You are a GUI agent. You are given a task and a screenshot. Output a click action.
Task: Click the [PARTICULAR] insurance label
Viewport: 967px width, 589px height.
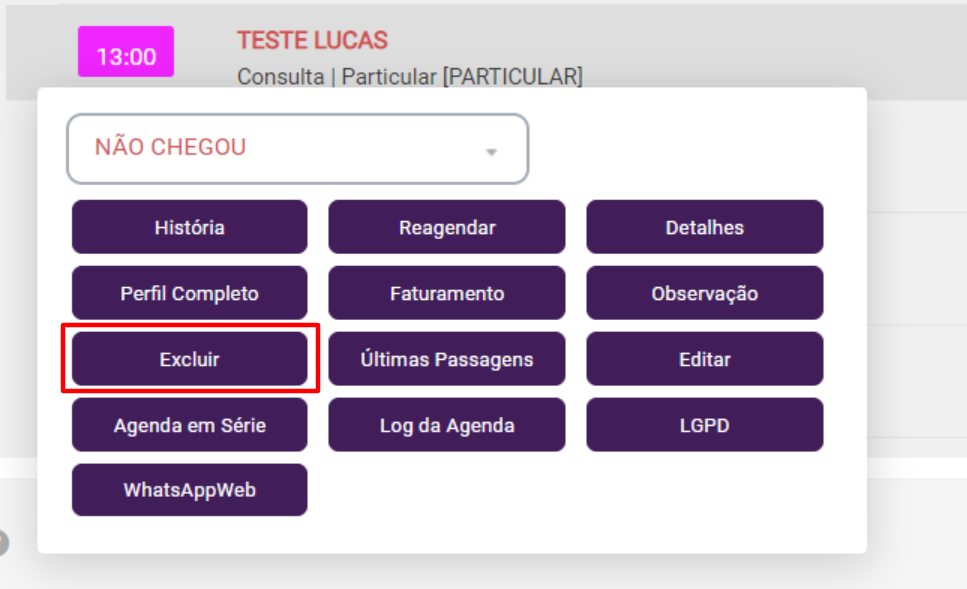tap(513, 76)
